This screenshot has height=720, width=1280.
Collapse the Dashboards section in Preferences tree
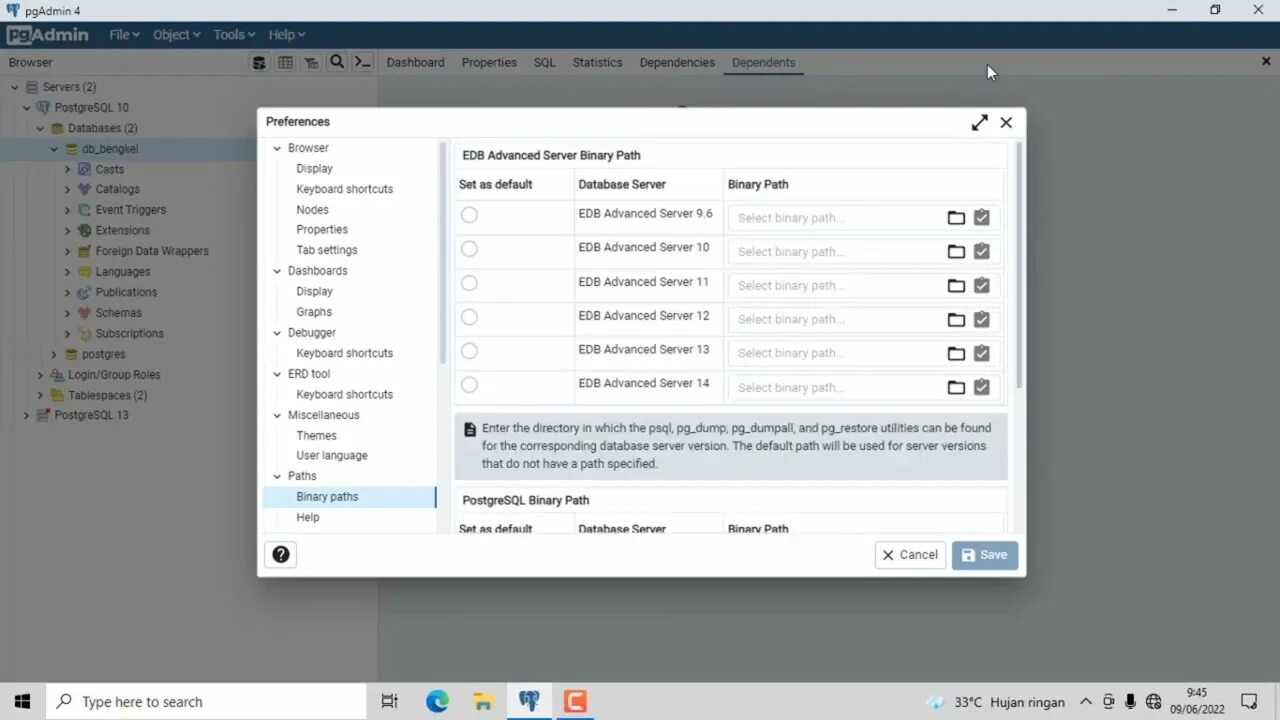pyautogui.click(x=277, y=271)
